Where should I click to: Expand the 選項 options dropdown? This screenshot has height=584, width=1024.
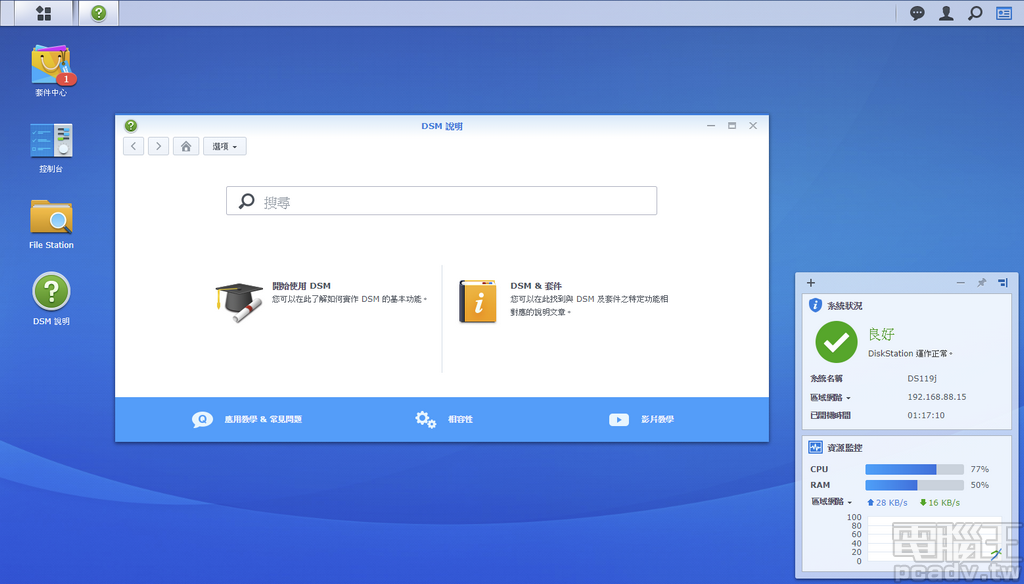point(224,146)
